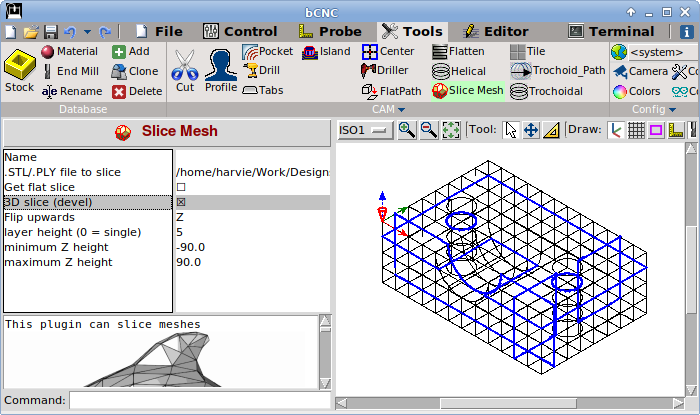This screenshot has width=700, height=415.
Task: Click the New file icon
Action: point(11,32)
